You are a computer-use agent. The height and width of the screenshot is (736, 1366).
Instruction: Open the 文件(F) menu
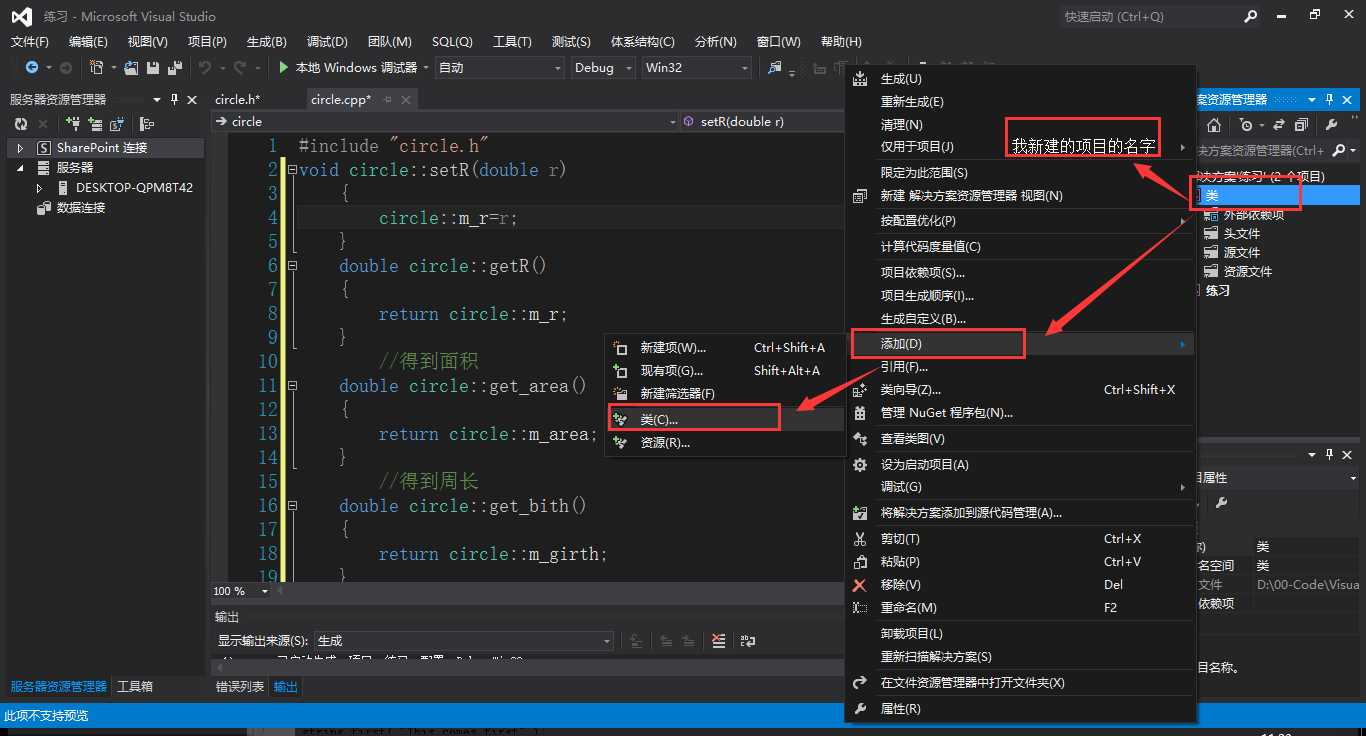(x=30, y=42)
